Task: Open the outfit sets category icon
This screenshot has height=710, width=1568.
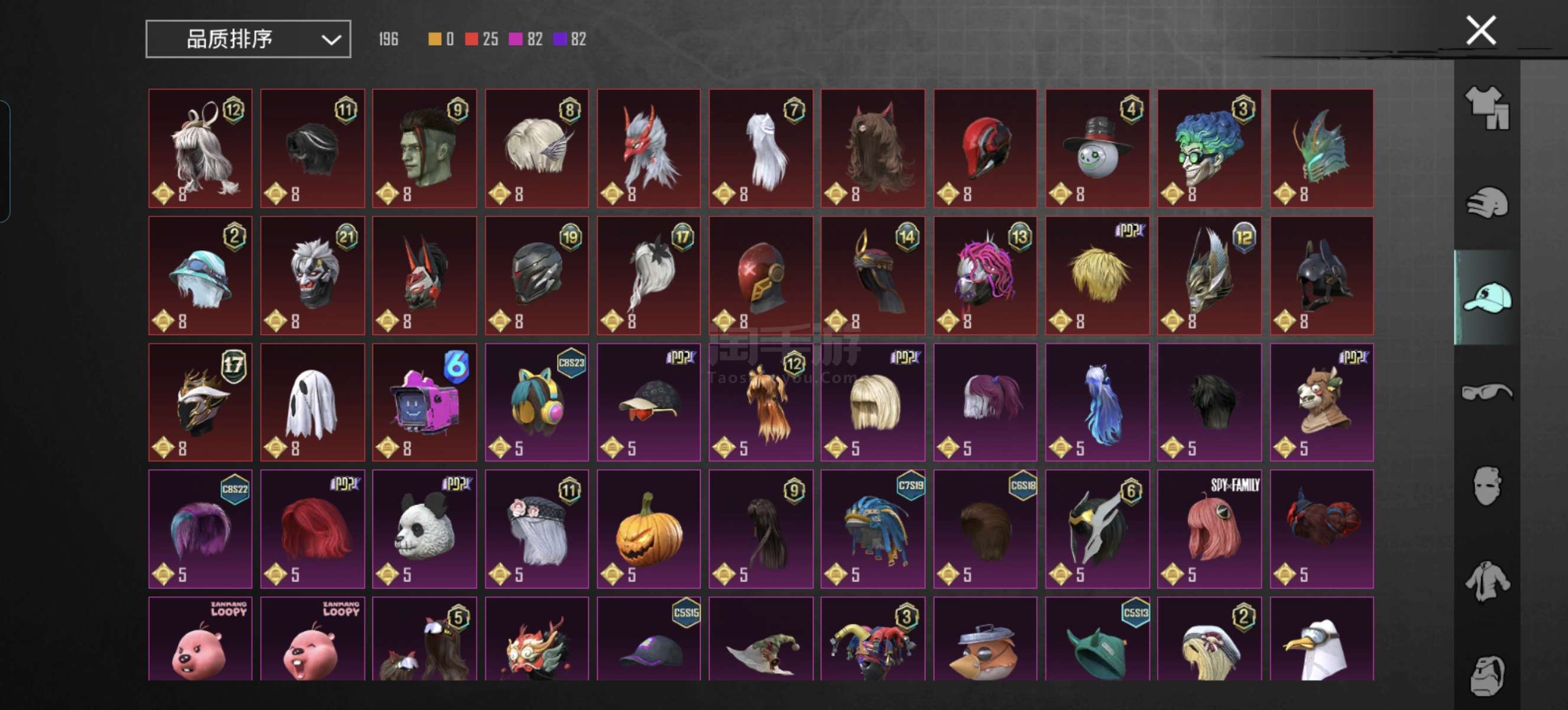Action: [x=1487, y=108]
